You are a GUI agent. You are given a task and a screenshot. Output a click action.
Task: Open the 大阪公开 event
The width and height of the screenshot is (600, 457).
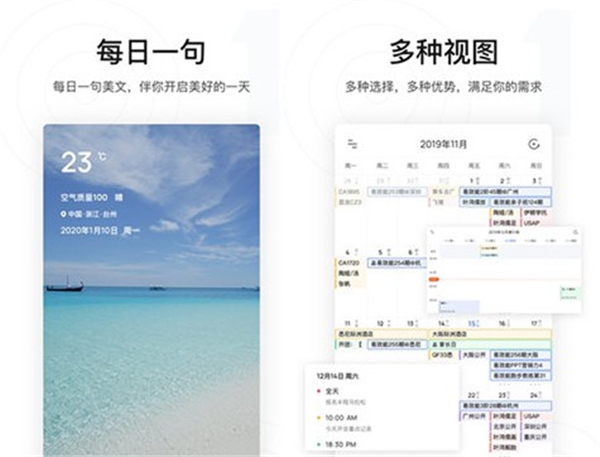474,355
